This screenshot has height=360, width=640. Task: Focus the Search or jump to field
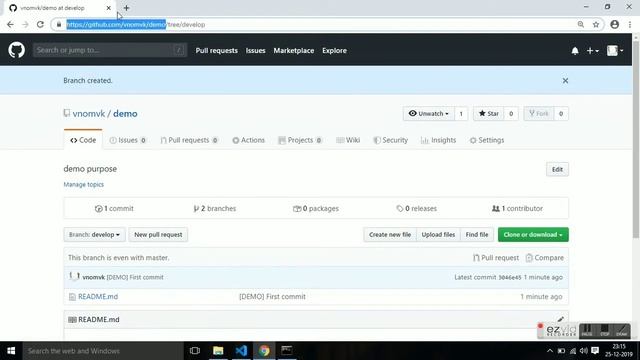pos(110,50)
